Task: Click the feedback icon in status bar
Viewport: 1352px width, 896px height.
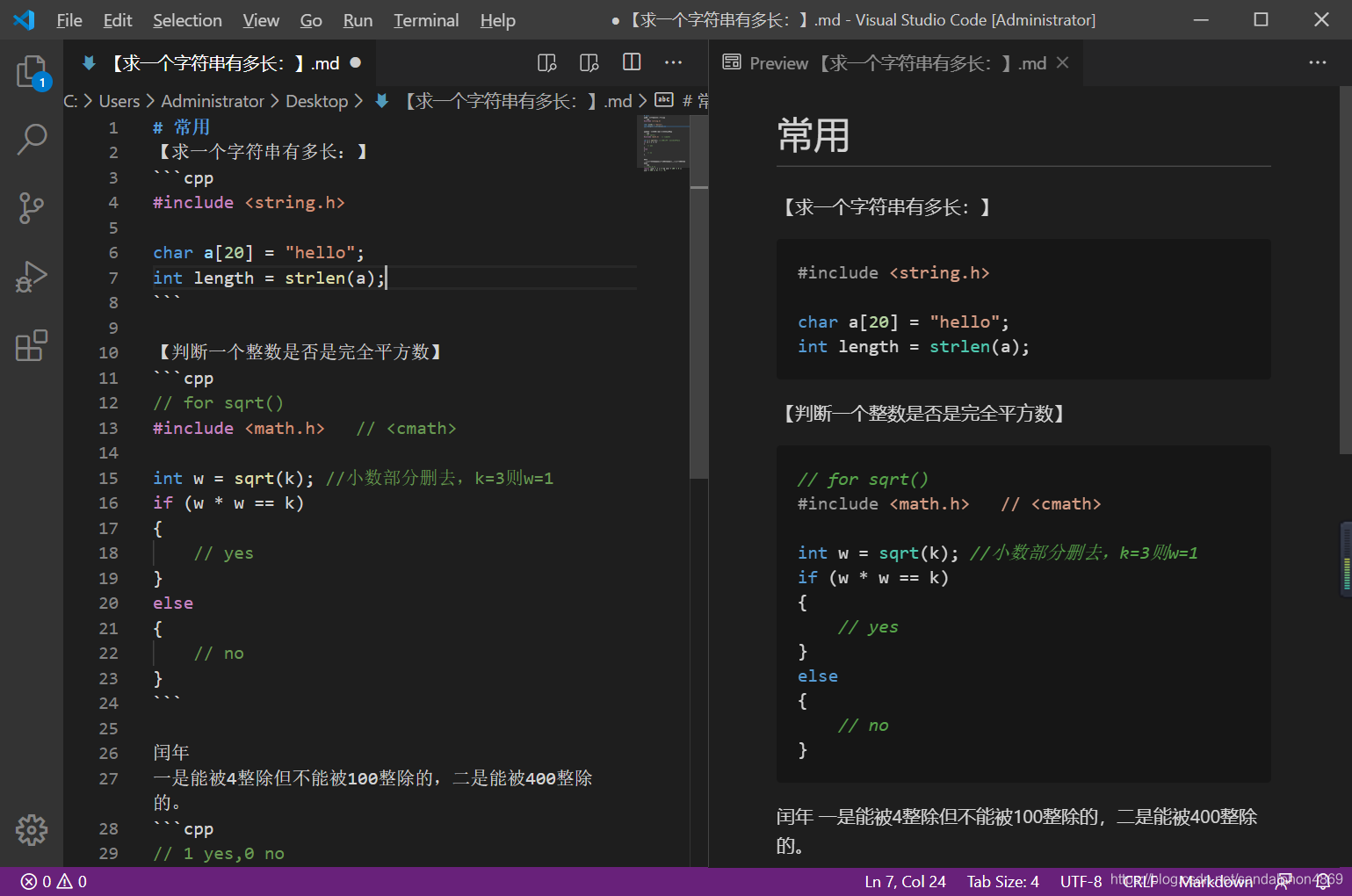Action: 1283,881
